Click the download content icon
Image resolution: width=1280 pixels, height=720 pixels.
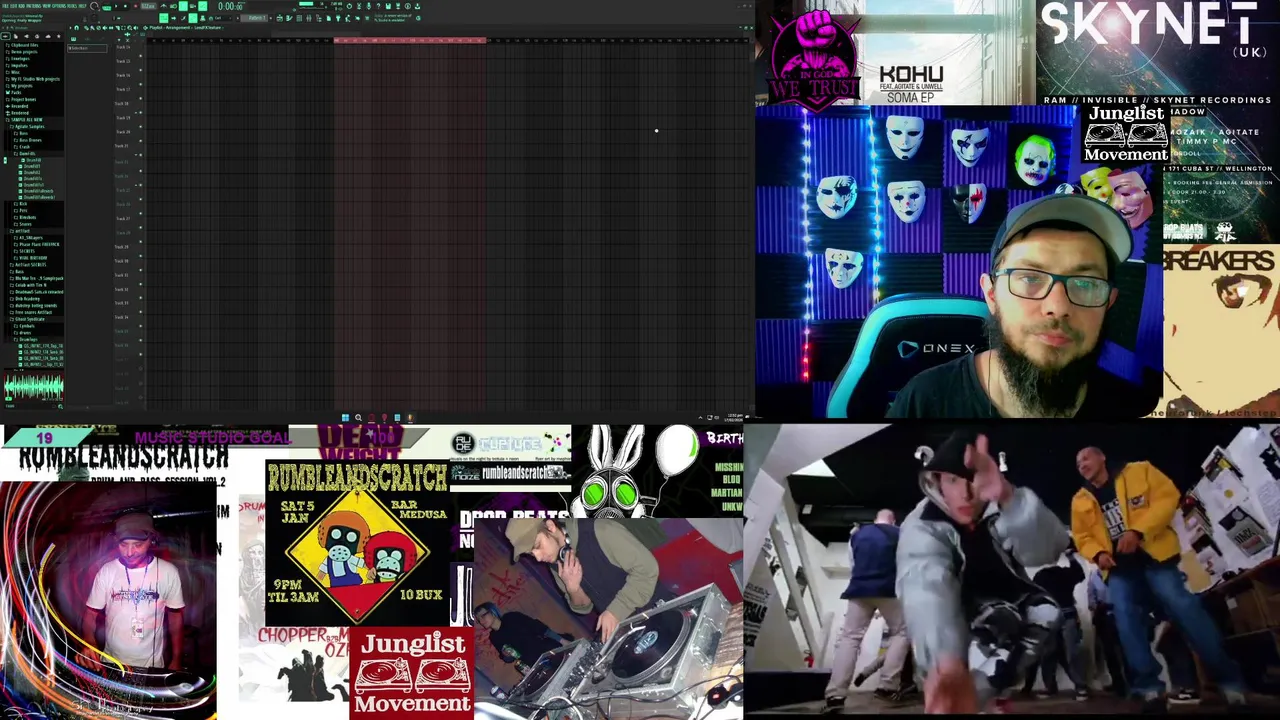417,6
